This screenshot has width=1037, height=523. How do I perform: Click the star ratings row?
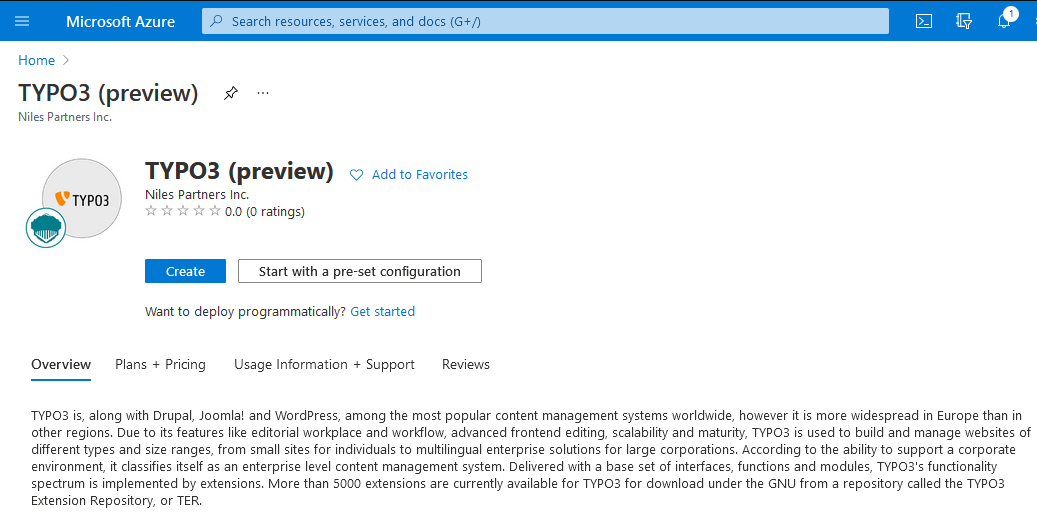coord(183,211)
